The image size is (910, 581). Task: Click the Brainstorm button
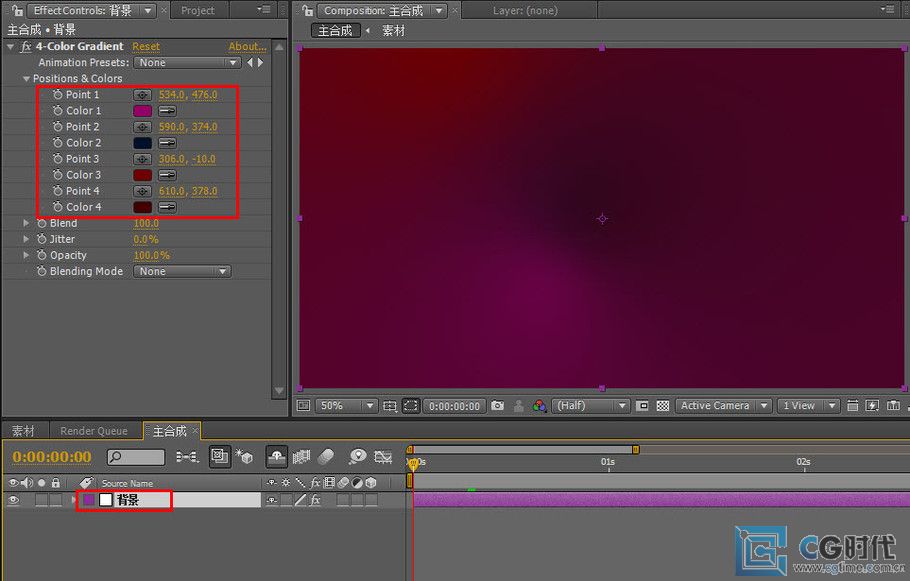[x=358, y=457]
